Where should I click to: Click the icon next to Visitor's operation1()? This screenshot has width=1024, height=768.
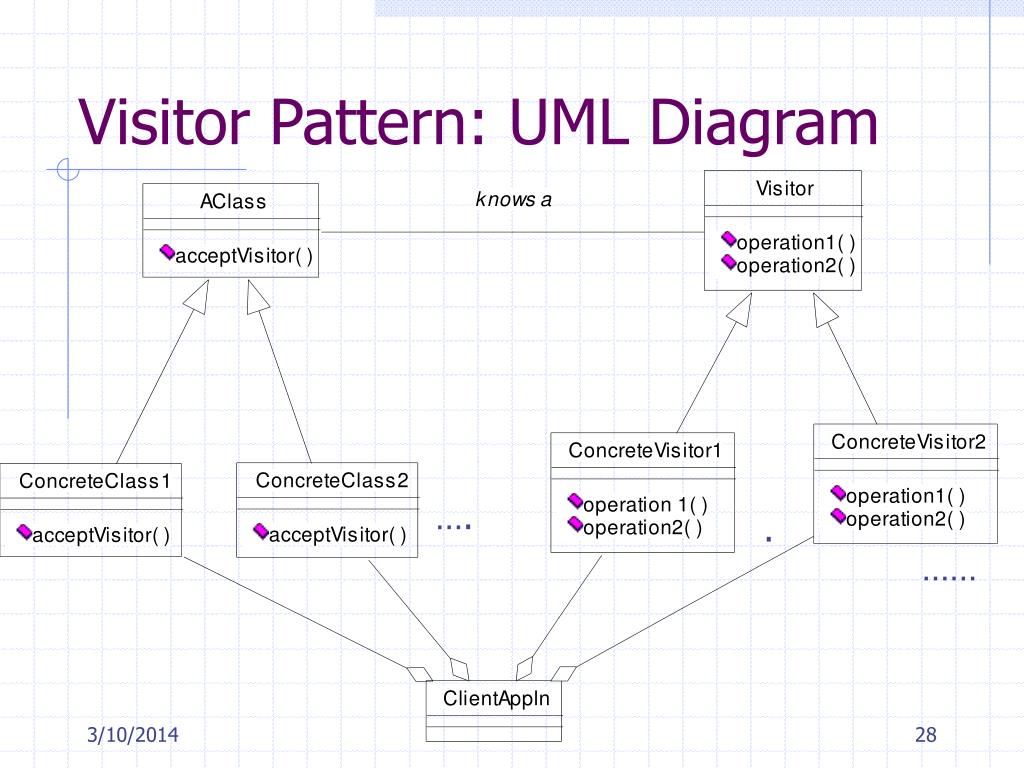click(x=729, y=238)
